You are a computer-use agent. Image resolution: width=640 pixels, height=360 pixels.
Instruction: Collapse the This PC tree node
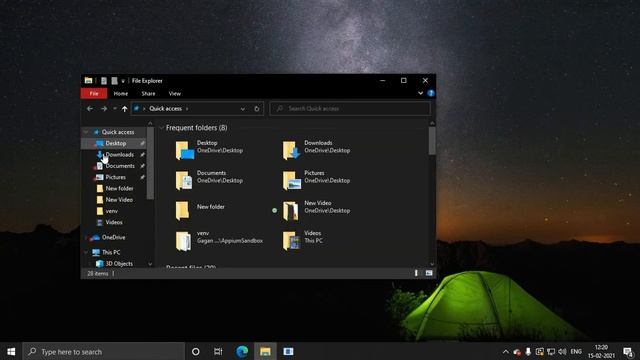coord(86,253)
